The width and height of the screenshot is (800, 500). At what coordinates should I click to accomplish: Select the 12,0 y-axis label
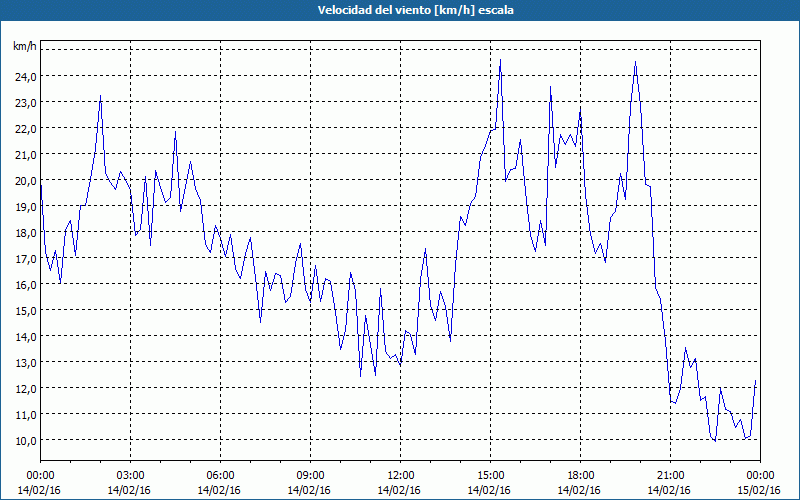[x=26, y=389]
